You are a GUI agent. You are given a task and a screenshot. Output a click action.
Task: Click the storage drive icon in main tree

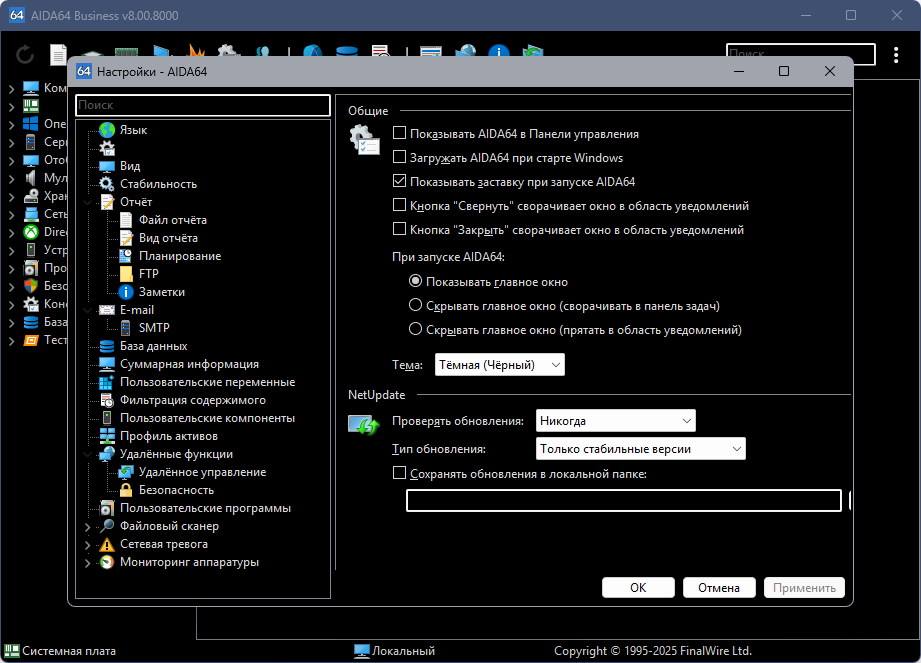[31, 196]
